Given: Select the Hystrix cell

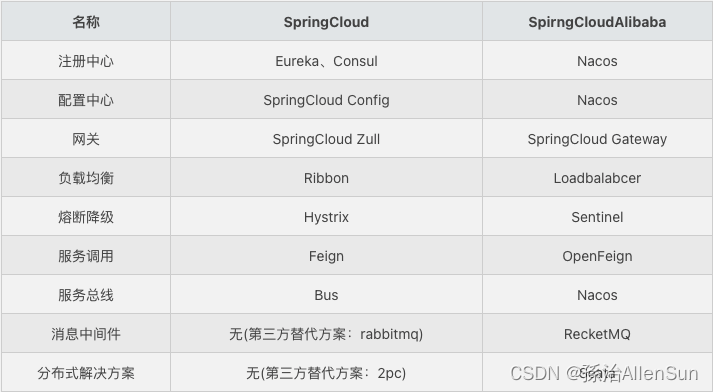Looking at the screenshot, I should point(326,218).
